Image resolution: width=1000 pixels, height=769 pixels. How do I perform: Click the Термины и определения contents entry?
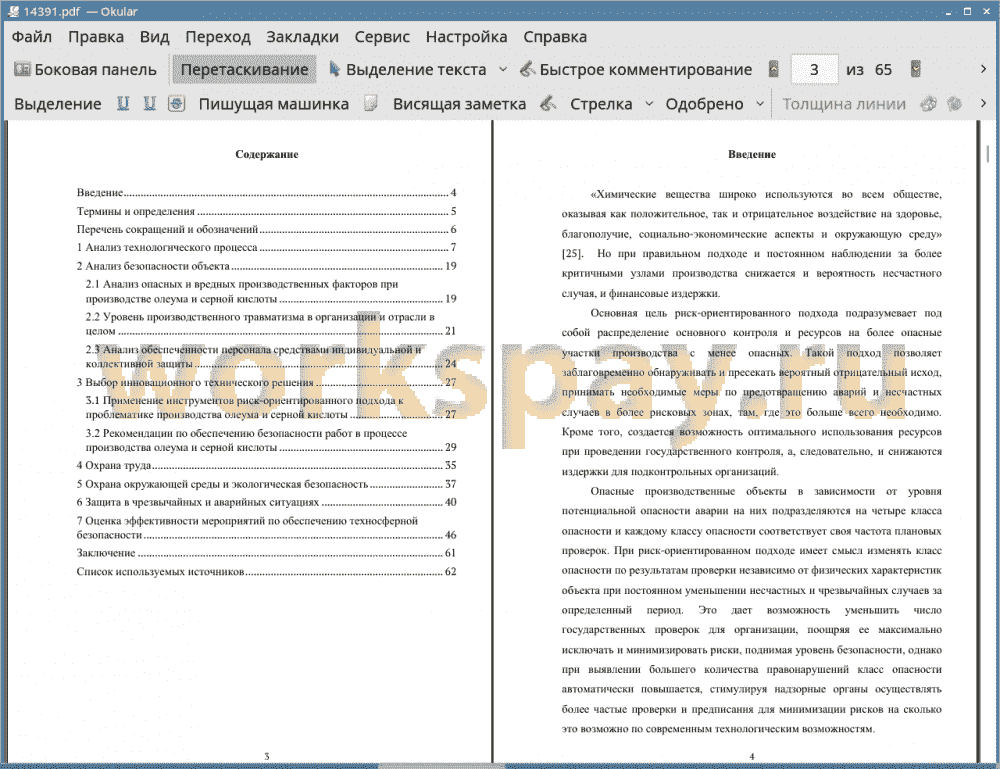click(x=267, y=211)
